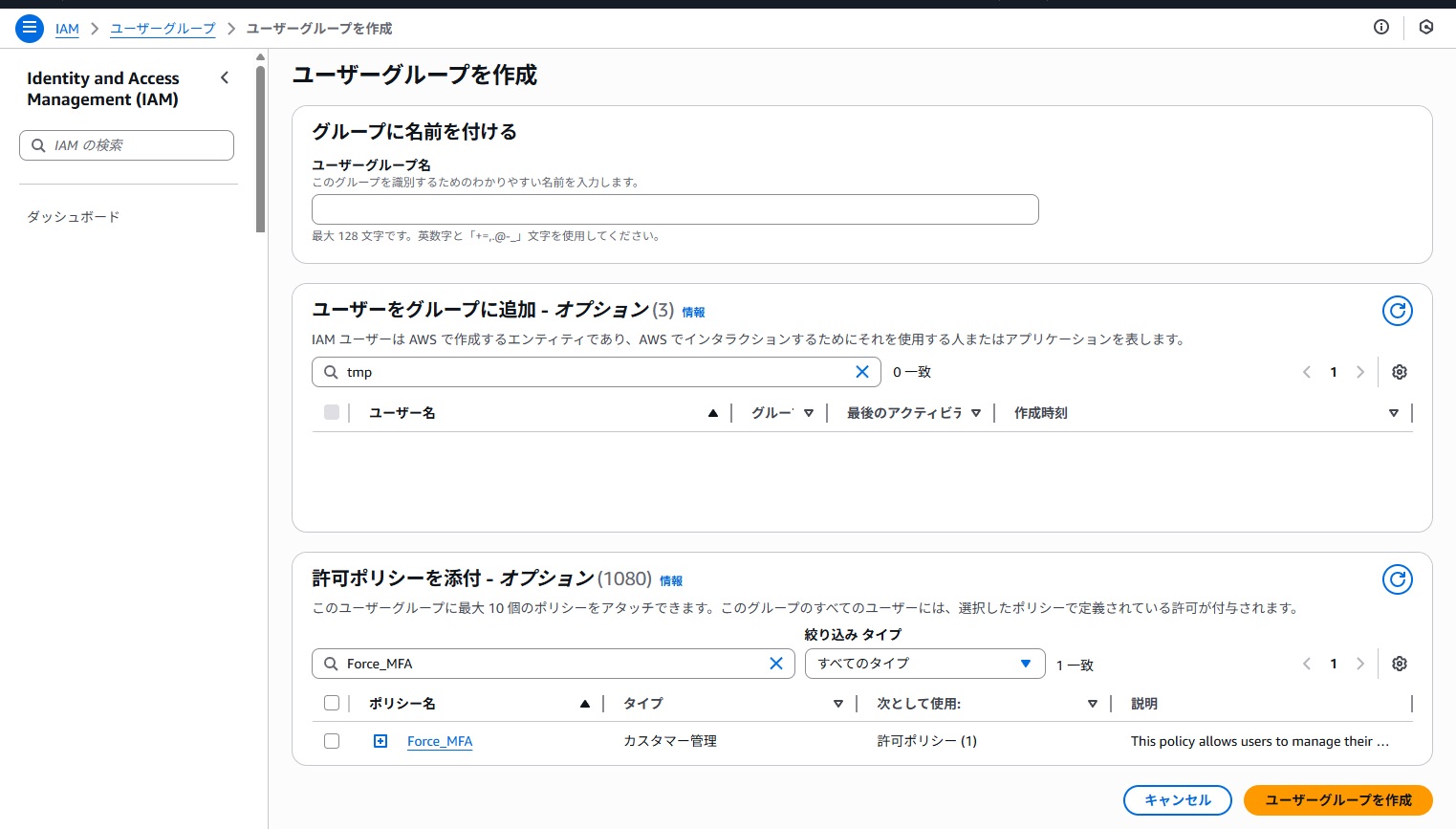Click the info icon in the top bar
Viewport: 1456px width, 829px height.
click(1380, 27)
